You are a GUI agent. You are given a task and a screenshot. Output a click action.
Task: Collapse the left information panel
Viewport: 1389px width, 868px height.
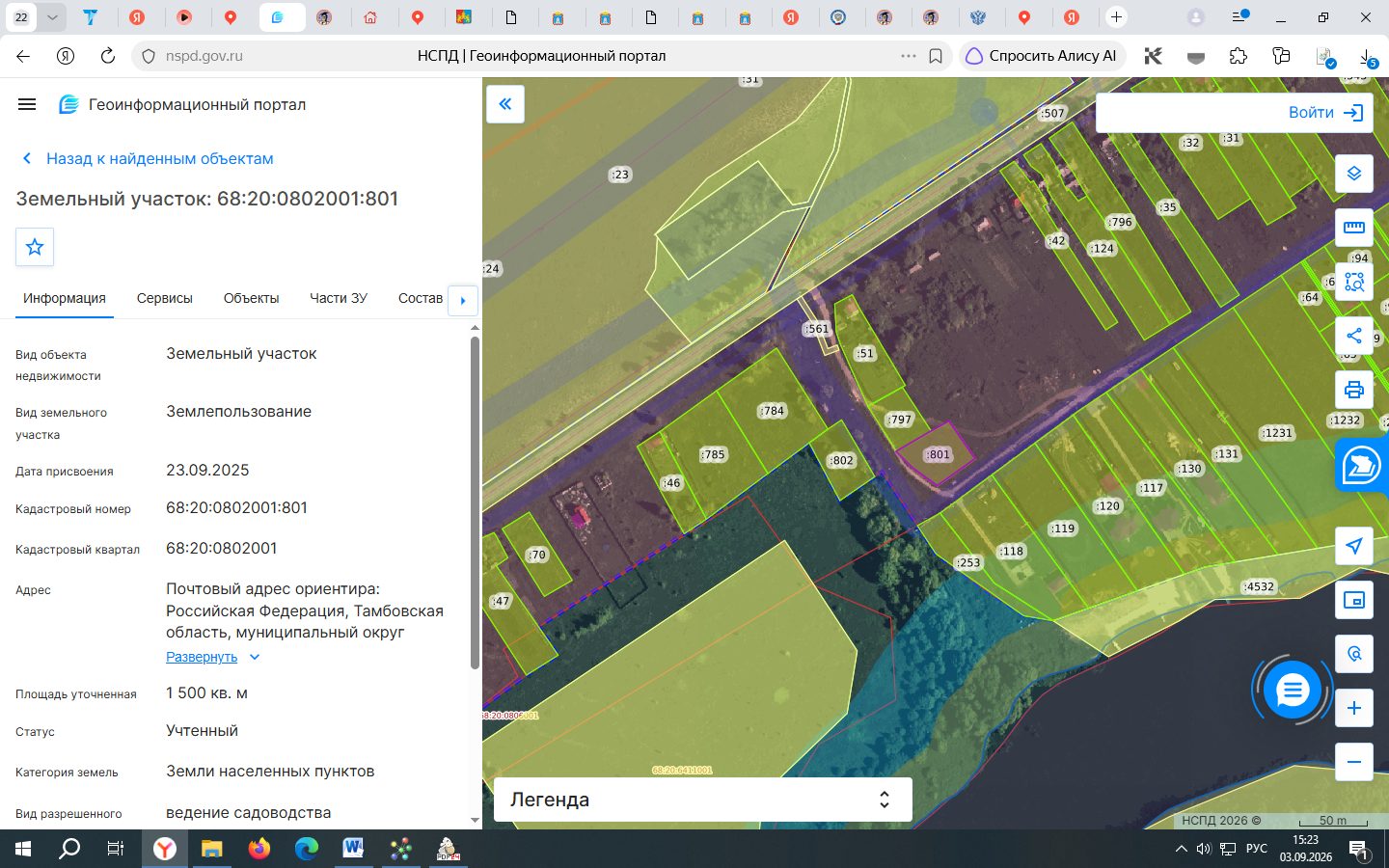(x=505, y=104)
